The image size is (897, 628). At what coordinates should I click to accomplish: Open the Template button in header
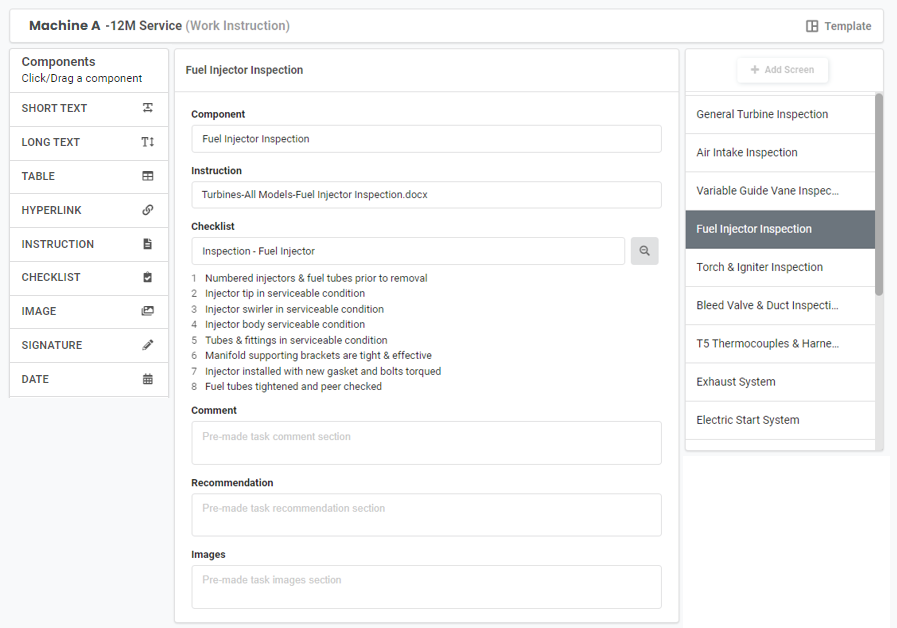pyautogui.click(x=839, y=26)
